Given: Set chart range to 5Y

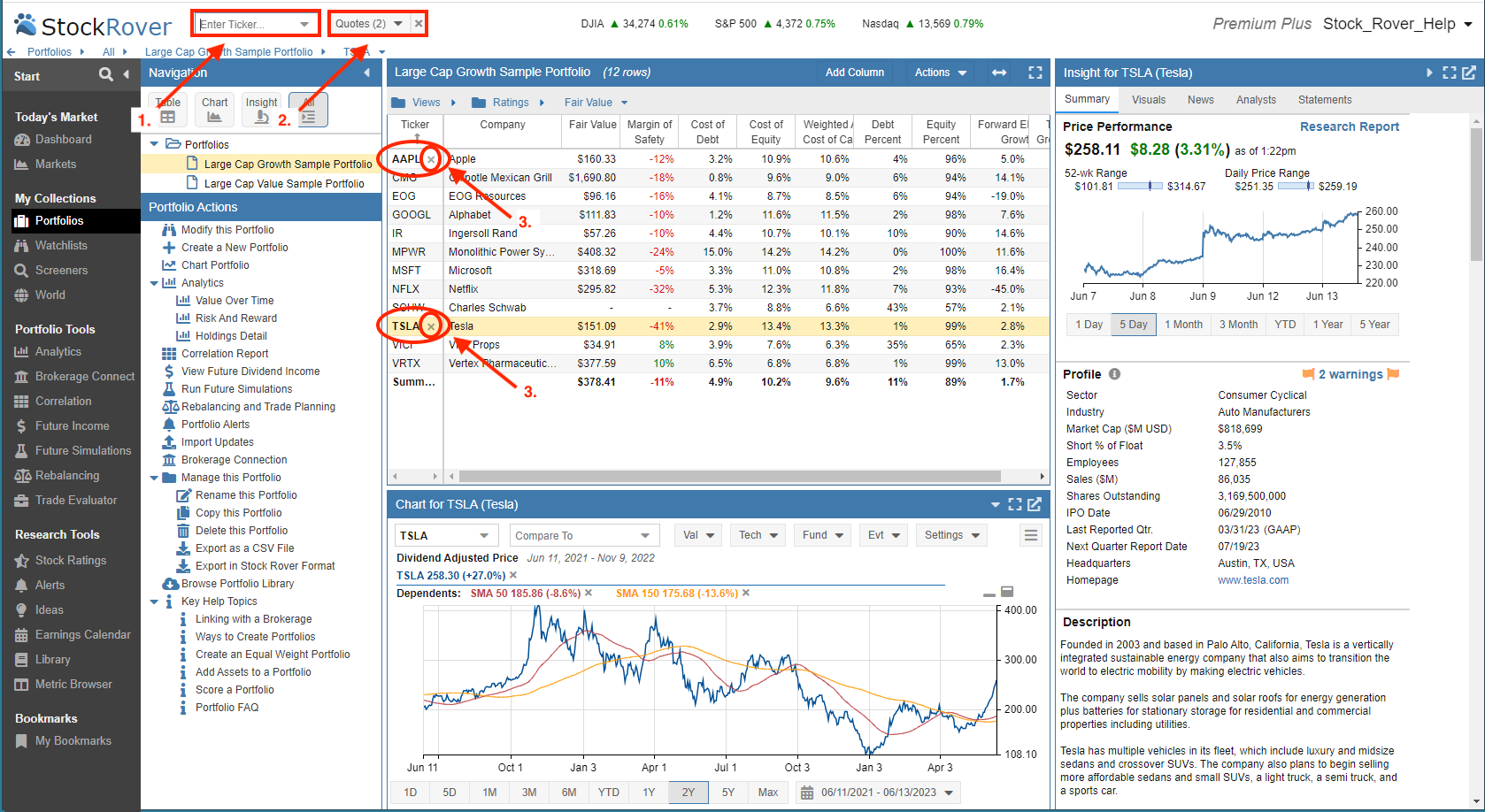Looking at the screenshot, I should pos(728,793).
